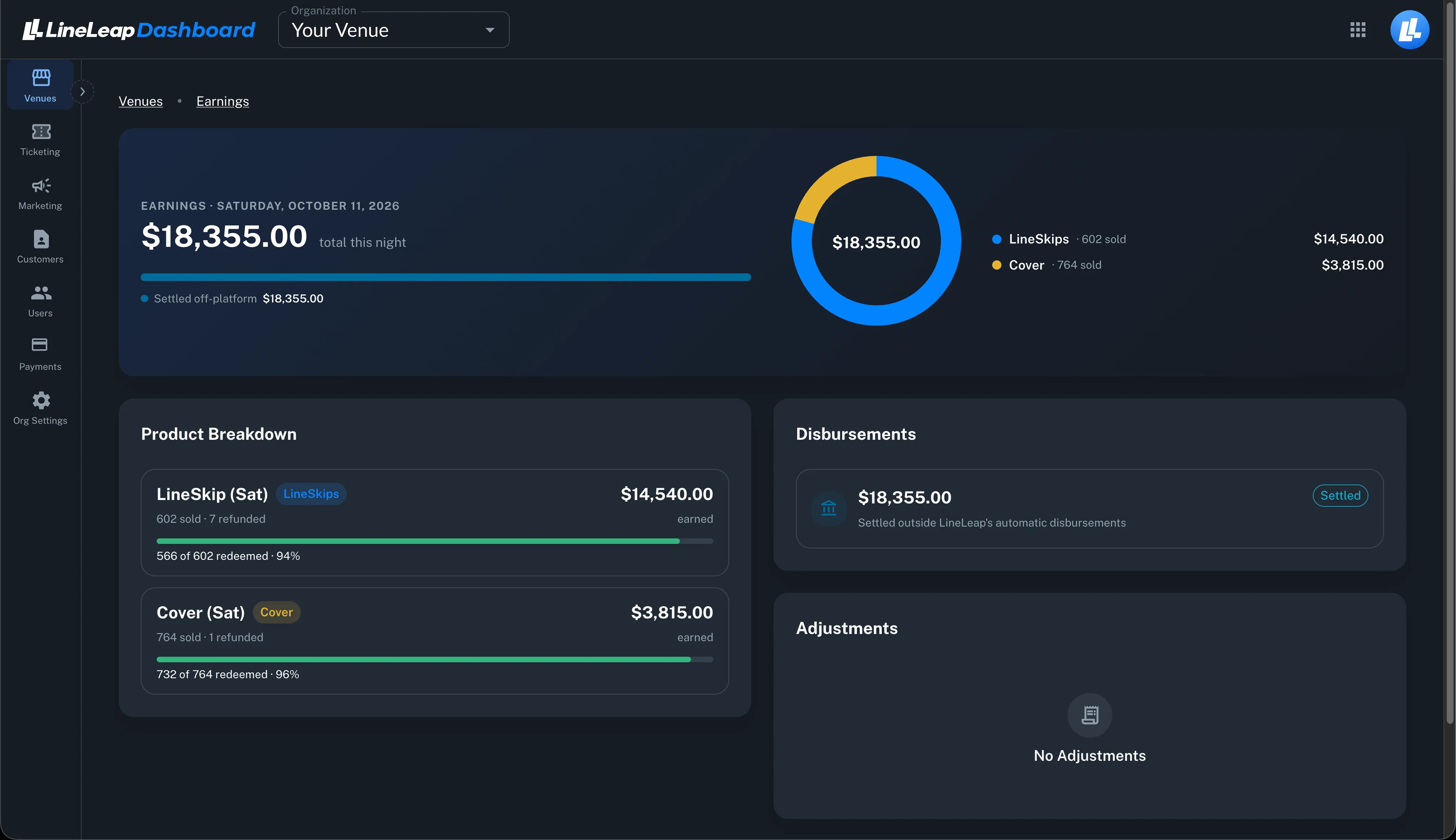Open Org Settings gear icon
Viewport: 1456px width, 840px height.
tap(41, 400)
